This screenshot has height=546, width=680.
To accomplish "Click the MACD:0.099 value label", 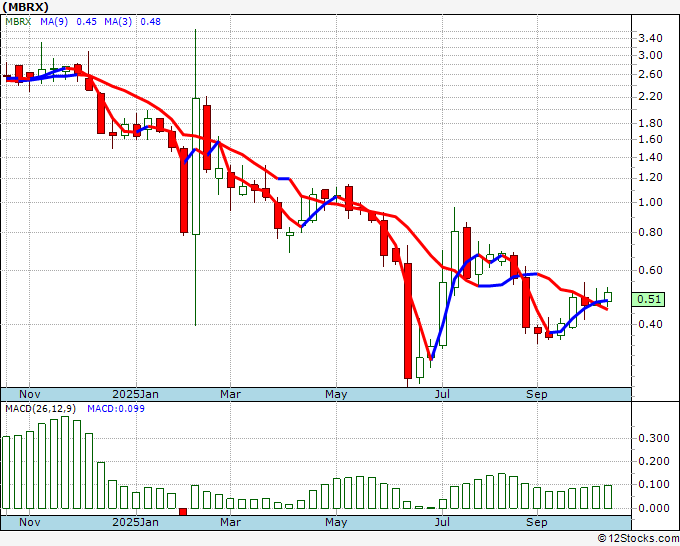I will pos(114,409).
